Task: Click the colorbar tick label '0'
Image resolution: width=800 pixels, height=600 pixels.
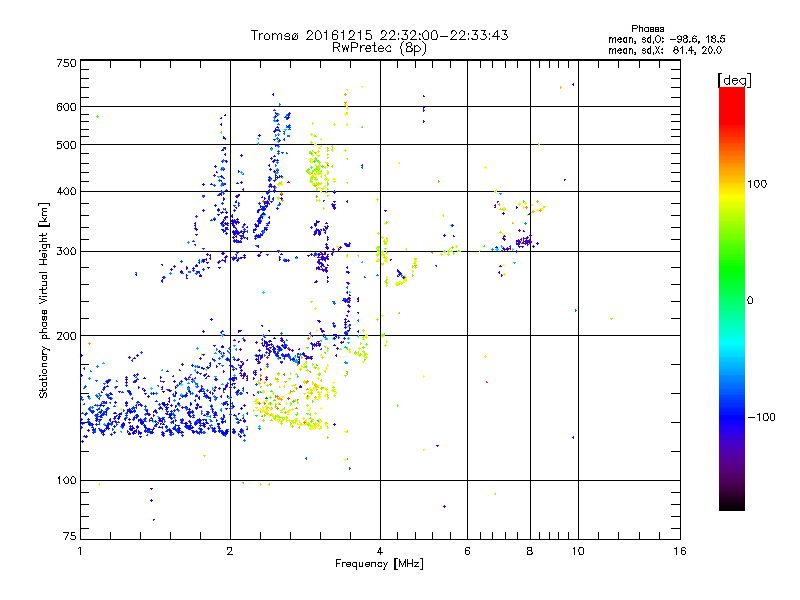Action: pyautogui.click(x=749, y=301)
